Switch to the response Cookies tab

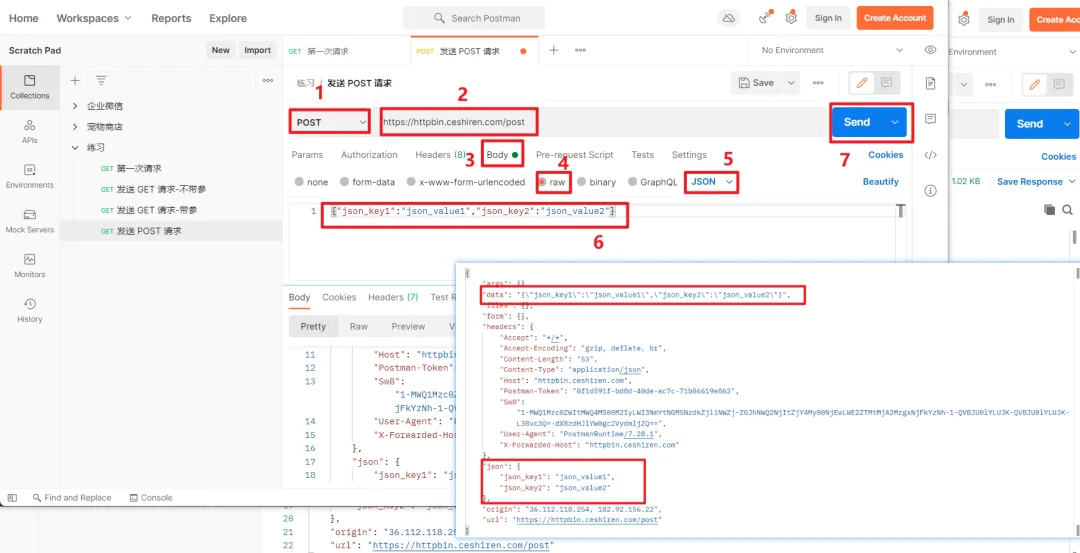coord(339,298)
